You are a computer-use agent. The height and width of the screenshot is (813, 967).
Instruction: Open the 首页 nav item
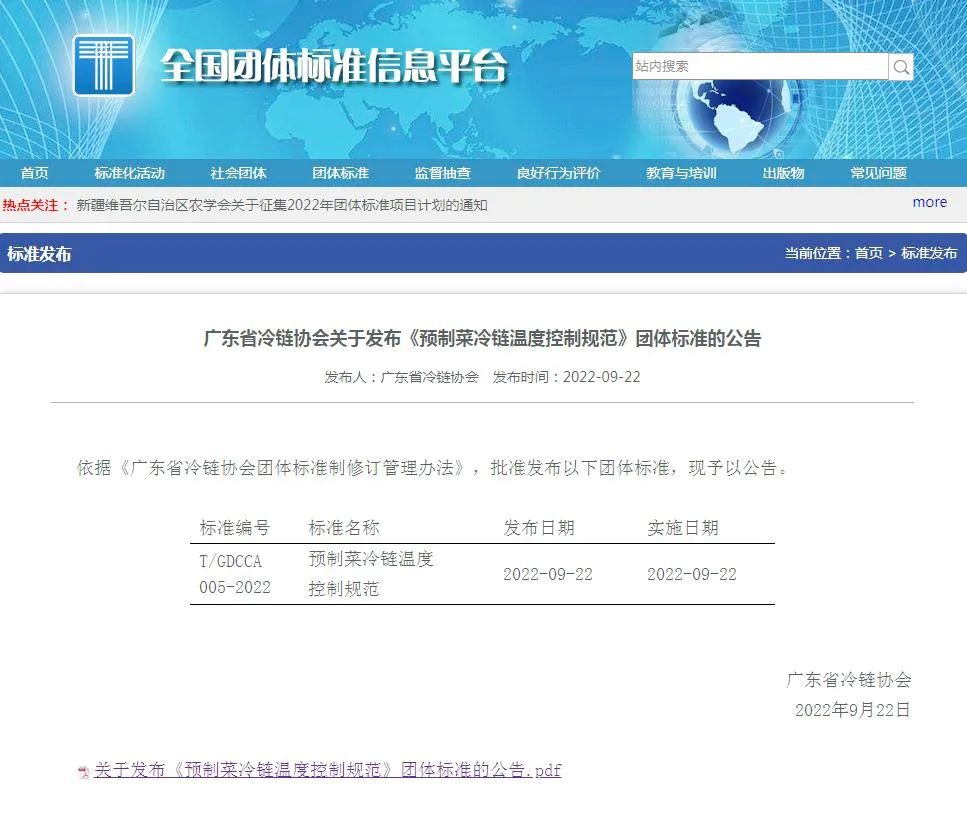pyautogui.click(x=34, y=173)
